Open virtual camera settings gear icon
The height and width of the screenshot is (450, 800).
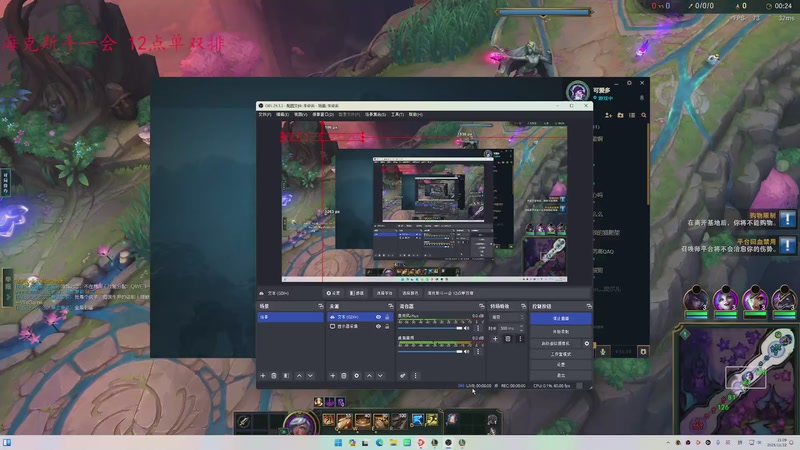coord(587,343)
